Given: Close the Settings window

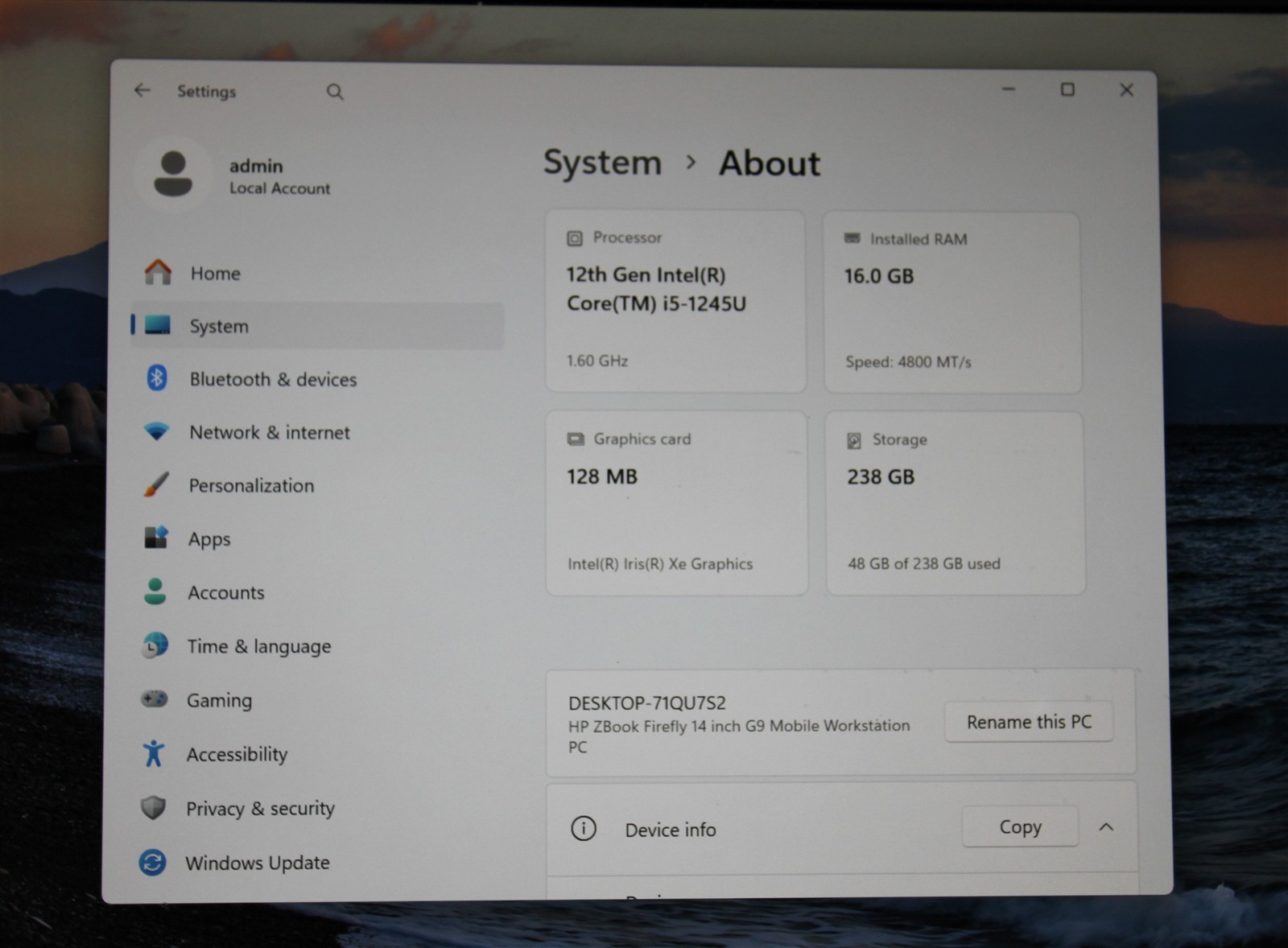Looking at the screenshot, I should coord(1126,90).
